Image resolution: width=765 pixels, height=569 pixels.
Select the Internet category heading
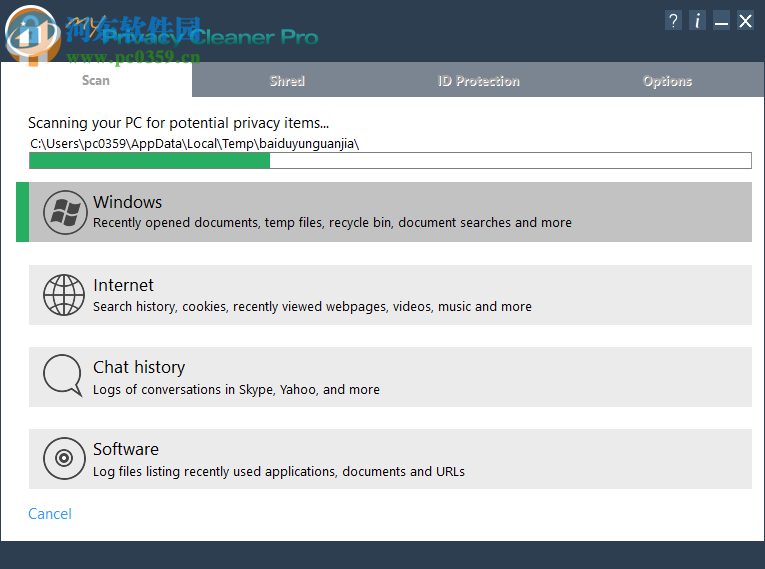[123, 285]
